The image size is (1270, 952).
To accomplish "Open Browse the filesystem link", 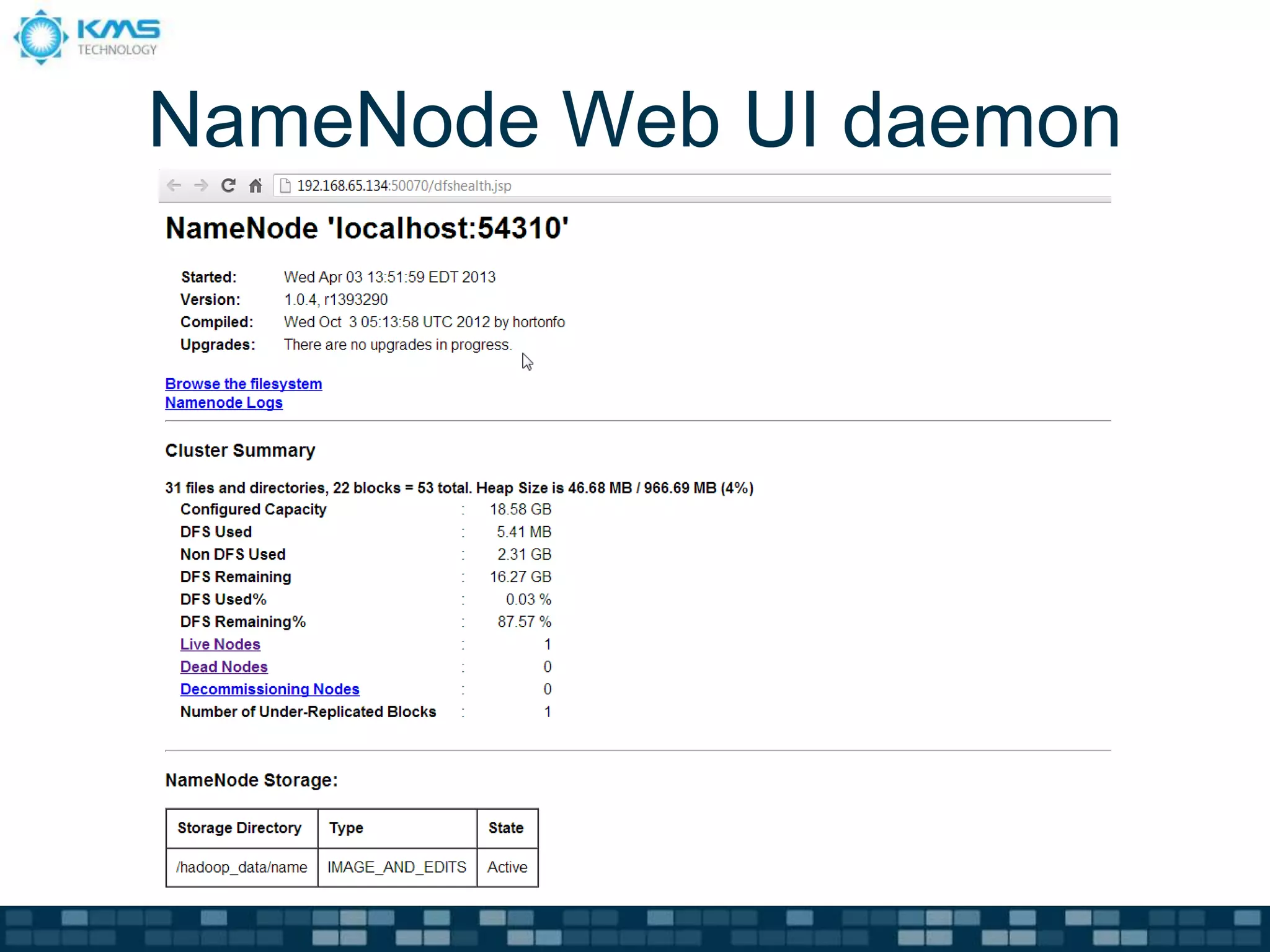I will (x=243, y=384).
